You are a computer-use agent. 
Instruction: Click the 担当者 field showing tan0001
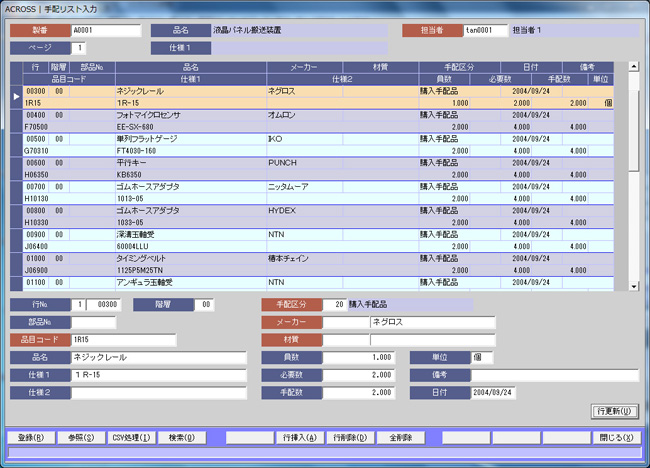click(x=485, y=30)
